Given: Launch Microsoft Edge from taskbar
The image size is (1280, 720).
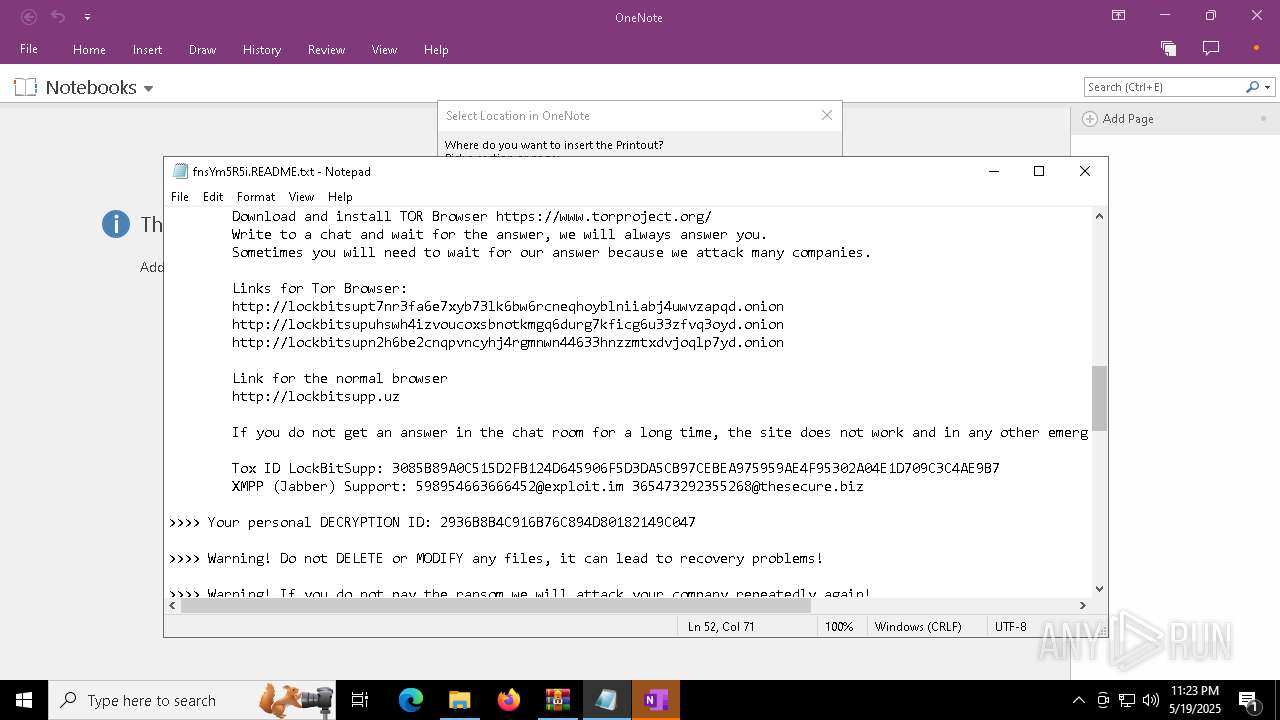Looking at the screenshot, I should click(x=411, y=700).
